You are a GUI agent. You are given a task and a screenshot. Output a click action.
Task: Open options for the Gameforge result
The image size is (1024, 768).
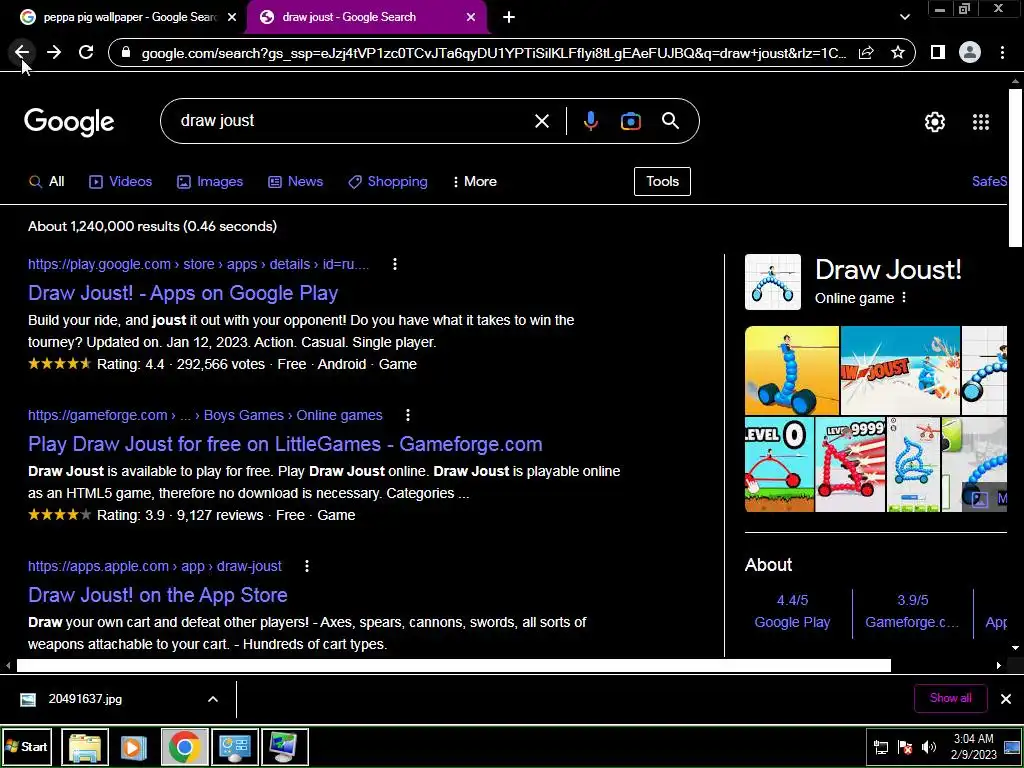pyautogui.click(x=408, y=415)
